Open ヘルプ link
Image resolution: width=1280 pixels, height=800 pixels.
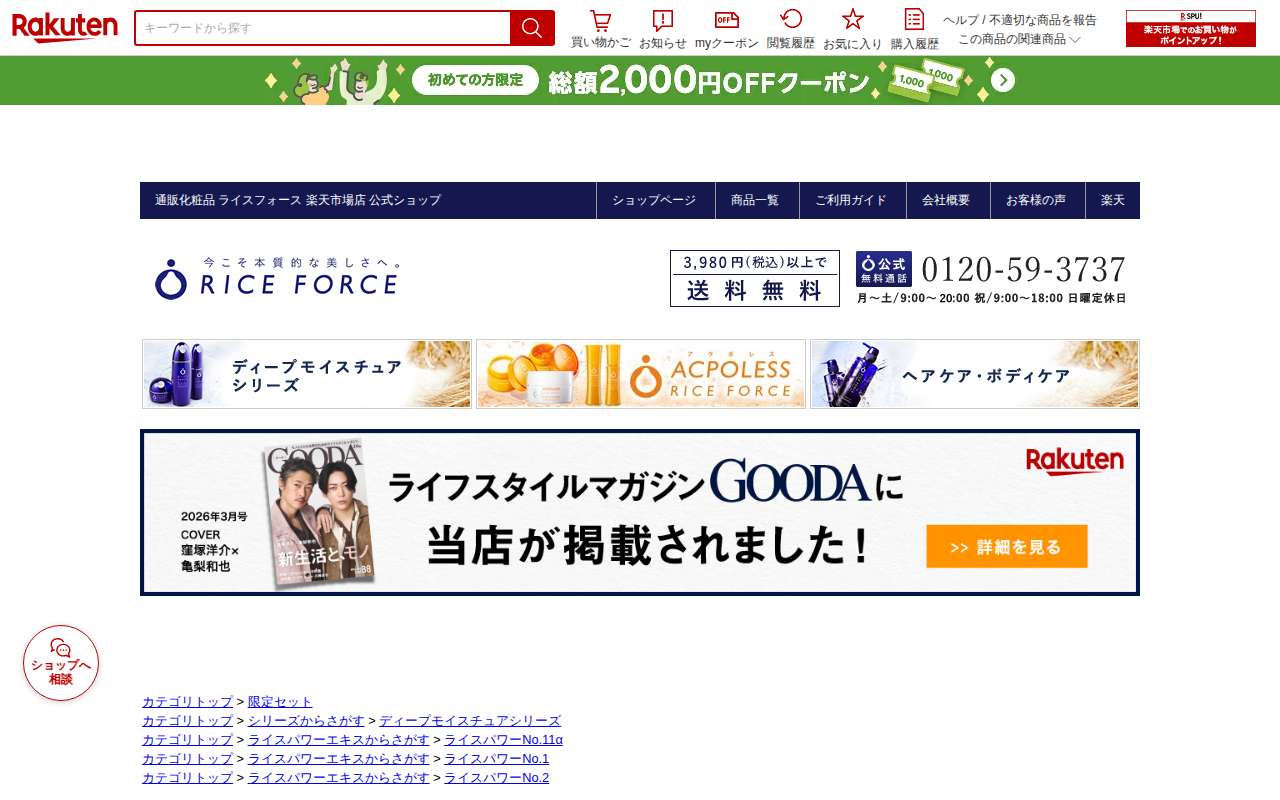coord(961,20)
